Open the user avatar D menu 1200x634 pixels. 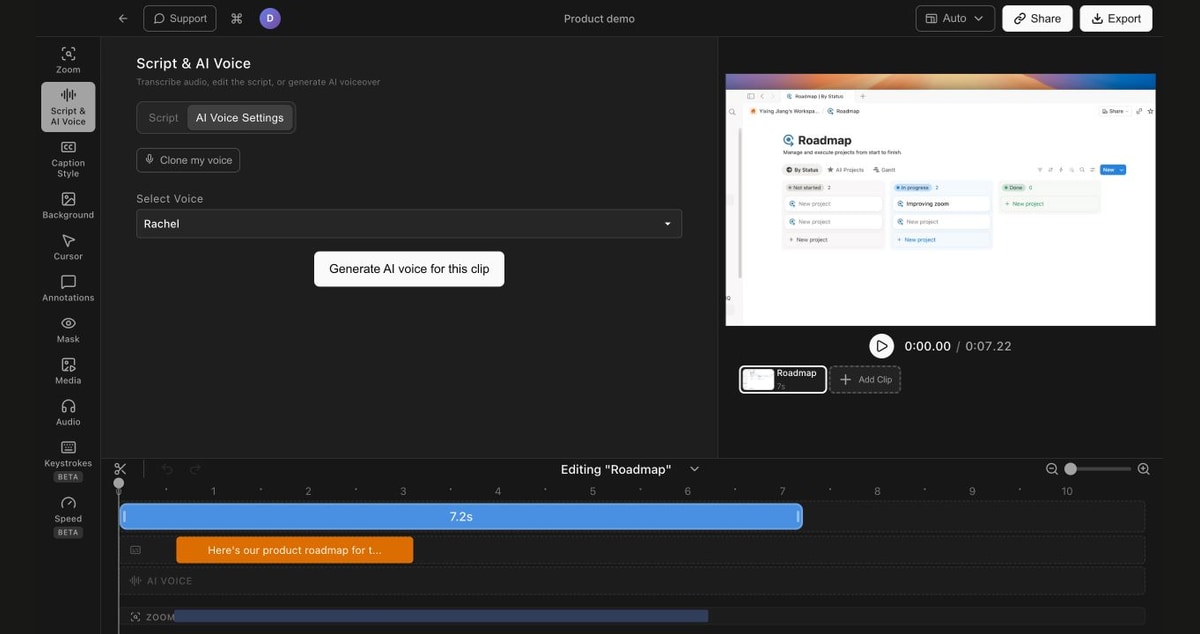tap(270, 18)
